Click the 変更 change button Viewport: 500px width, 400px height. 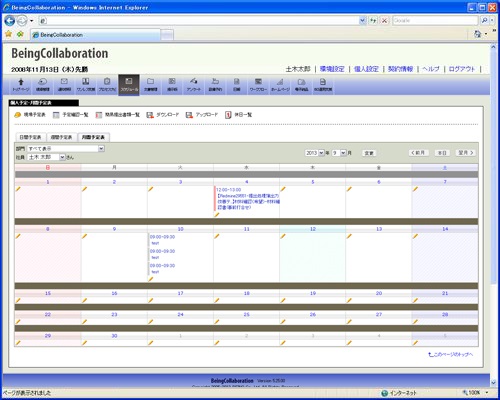(x=369, y=153)
